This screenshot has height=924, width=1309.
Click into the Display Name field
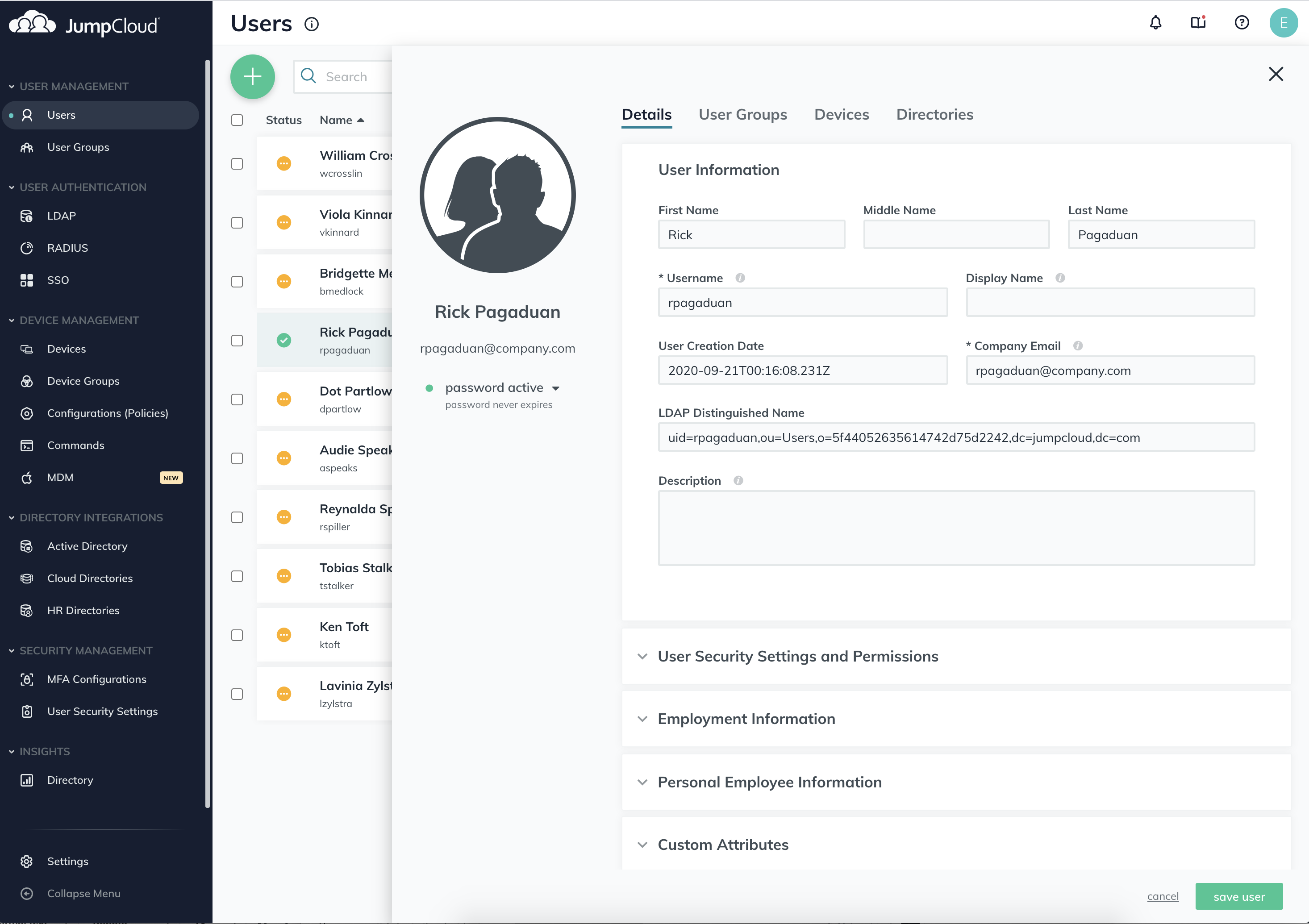(x=1109, y=303)
